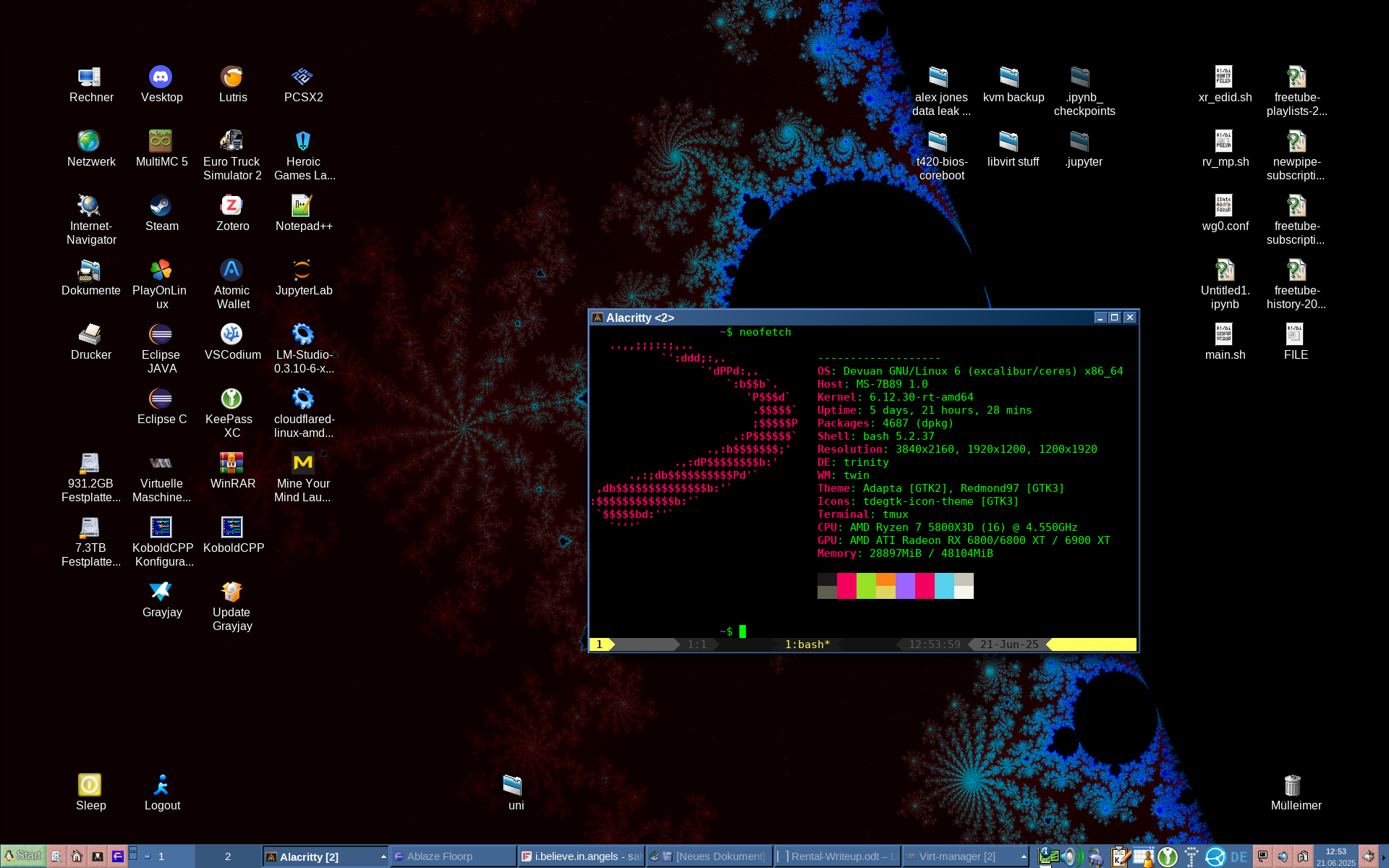Click the Alacritty quick-launch icon in taskbar
Screen dimensions: 1389x868
pos(98,856)
